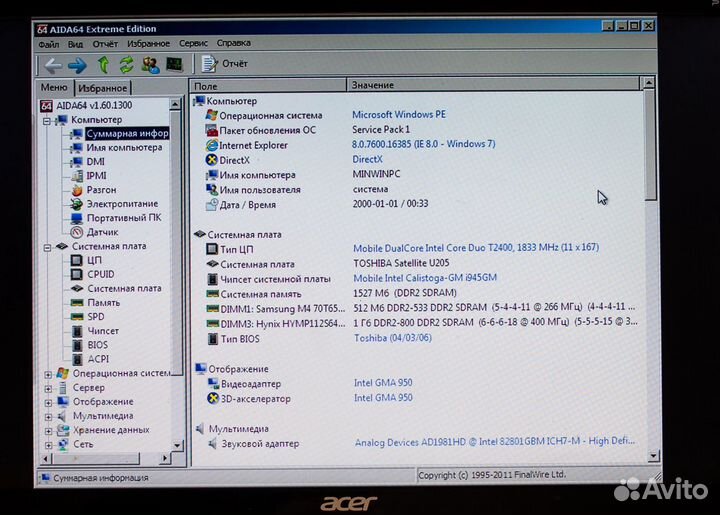Click the ЦП processor icon in tree
The image size is (720, 515).
click(76, 261)
